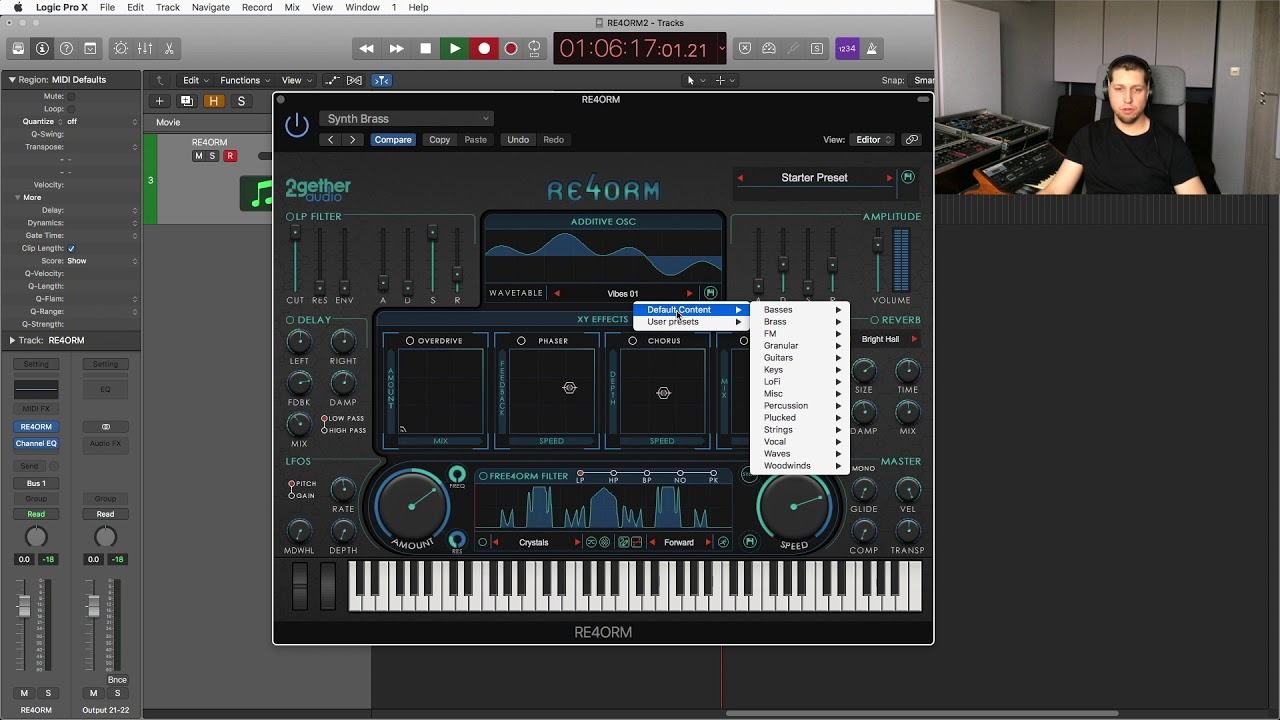The height and width of the screenshot is (720, 1280).
Task: Open the Navigate menu in menu bar
Action: [x=211, y=7]
